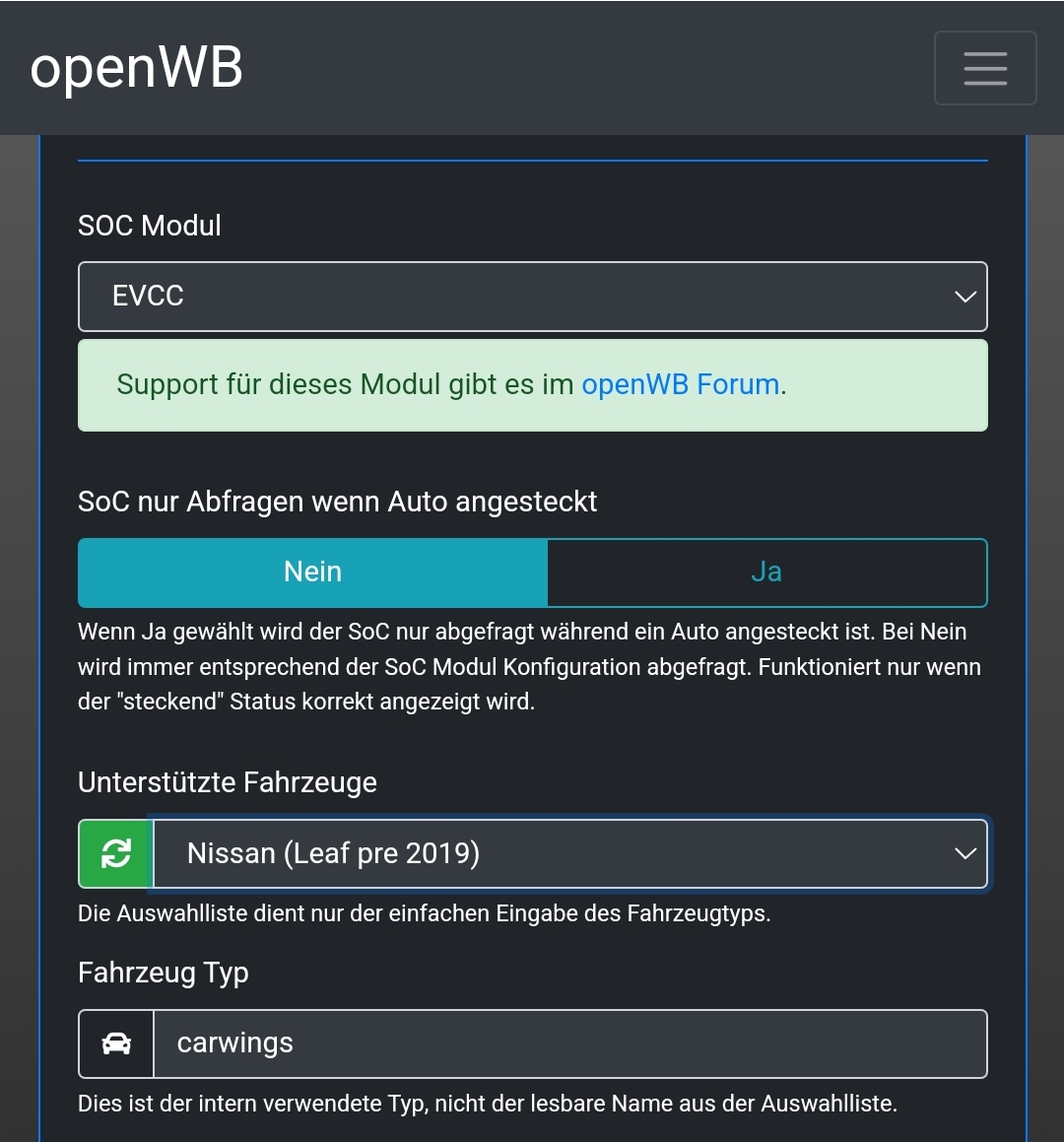Screen dimensions: 1064x1142
Task: Open the openWB Forum link
Action: point(680,384)
